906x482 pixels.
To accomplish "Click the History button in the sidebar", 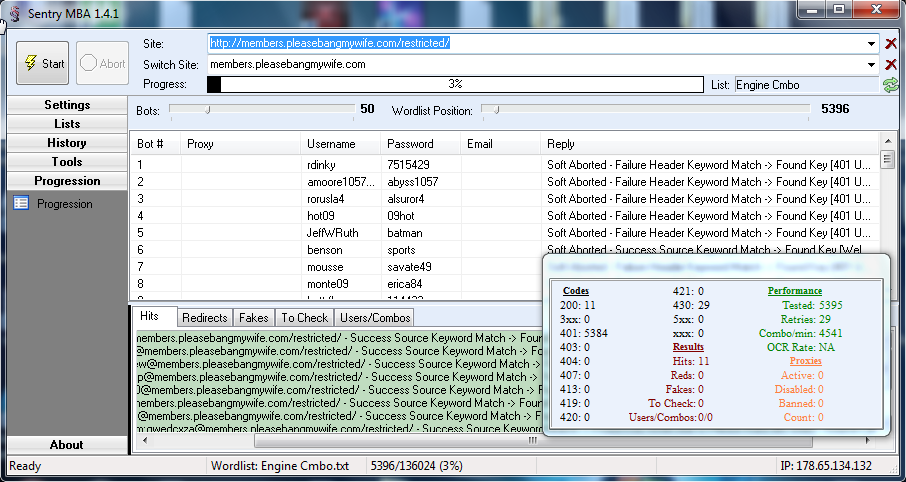I will pyautogui.click(x=67, y=143).
